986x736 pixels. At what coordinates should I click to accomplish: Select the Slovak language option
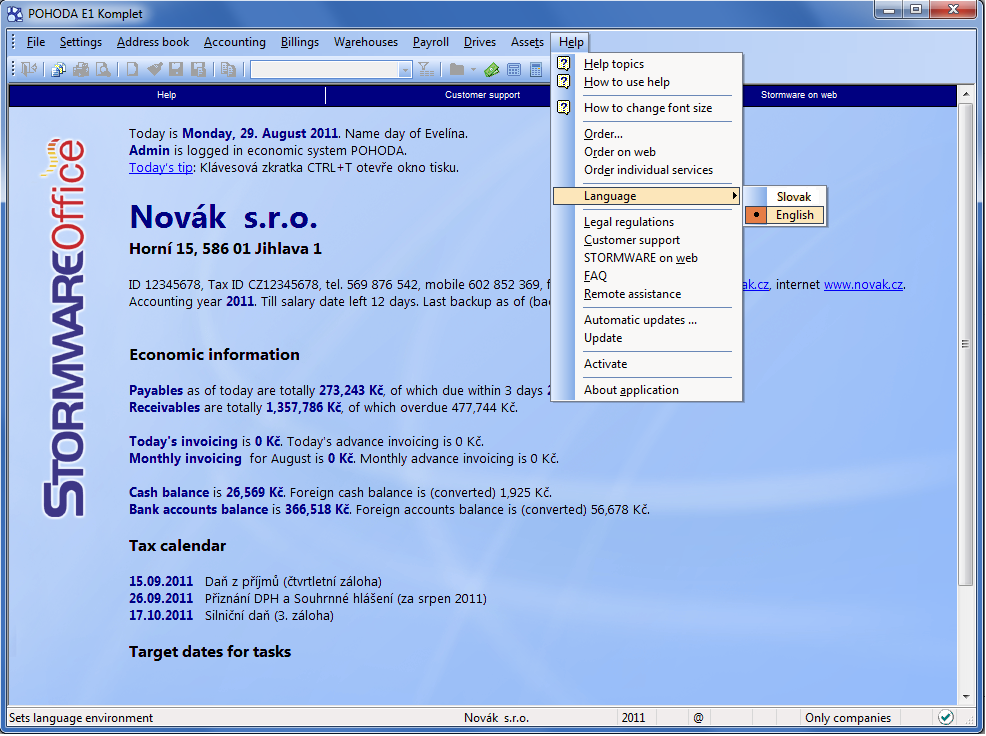click(x=785, y=197)
